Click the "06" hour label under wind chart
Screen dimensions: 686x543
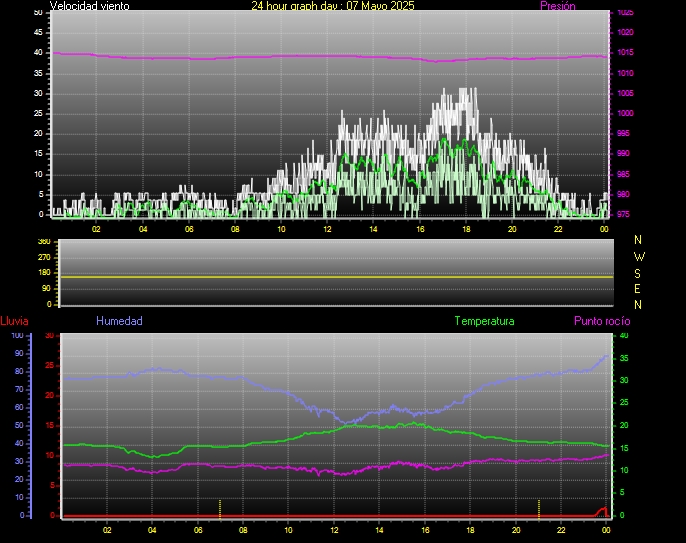189,229
